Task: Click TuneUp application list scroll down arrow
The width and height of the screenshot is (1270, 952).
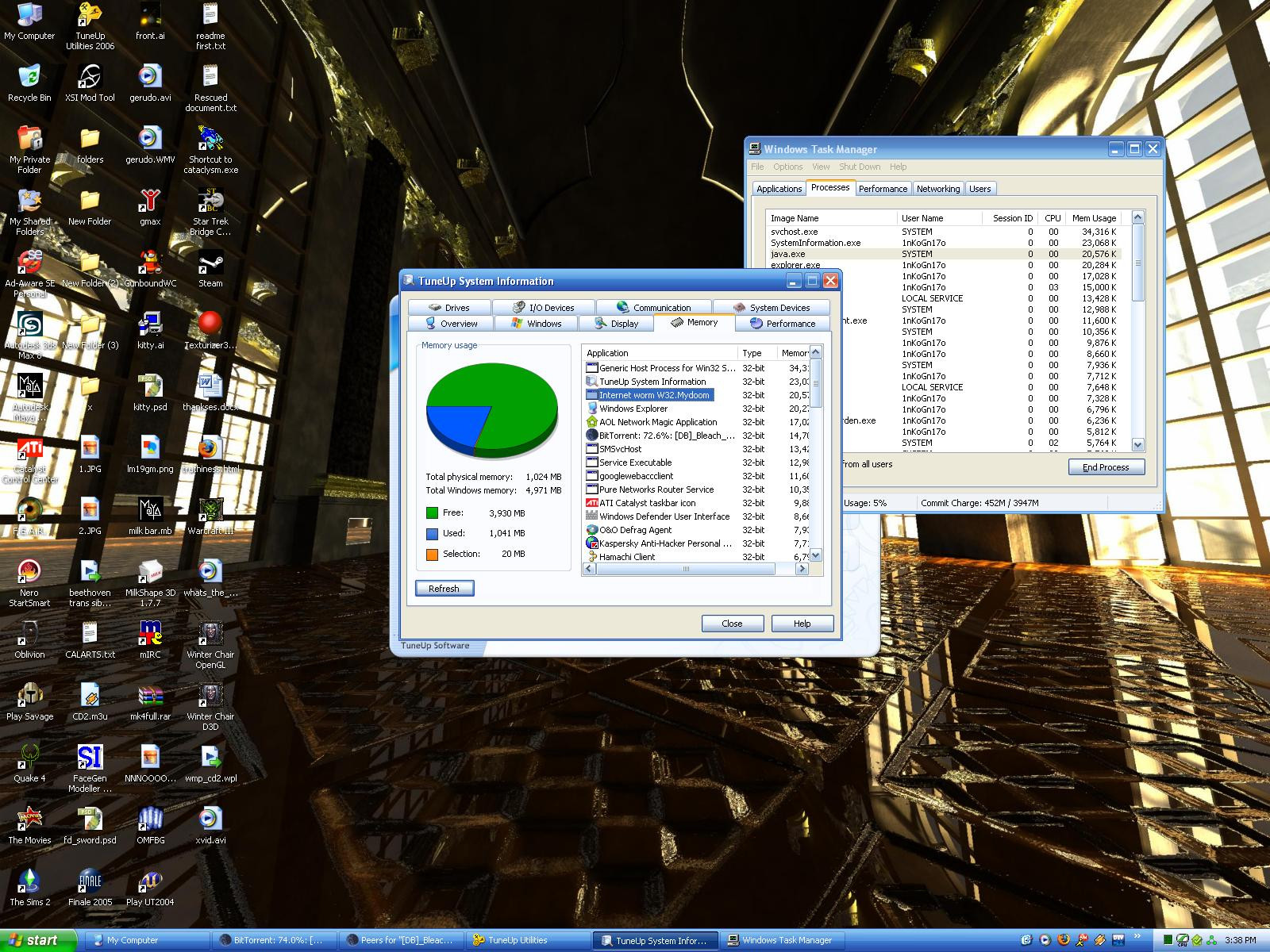Action: coord(815,555)
